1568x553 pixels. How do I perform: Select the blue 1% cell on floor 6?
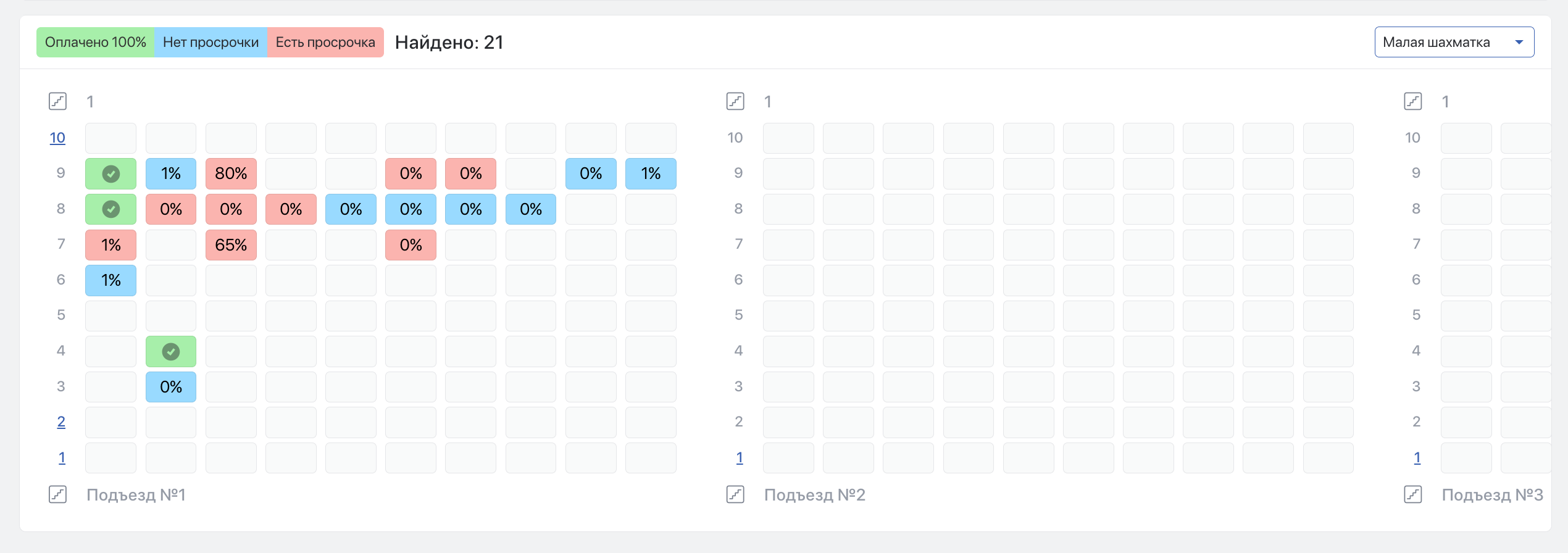pyautogui.click(x=111, y=280)
